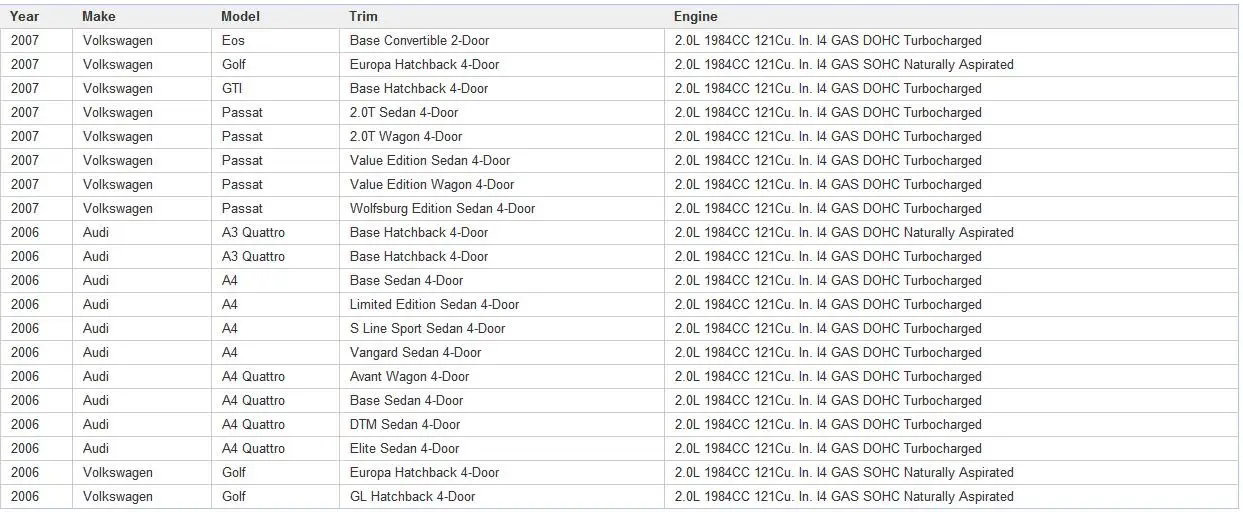Viewport: 1243px width, 512px height.
Task: Select the Model column header
Action: (240, 16)
